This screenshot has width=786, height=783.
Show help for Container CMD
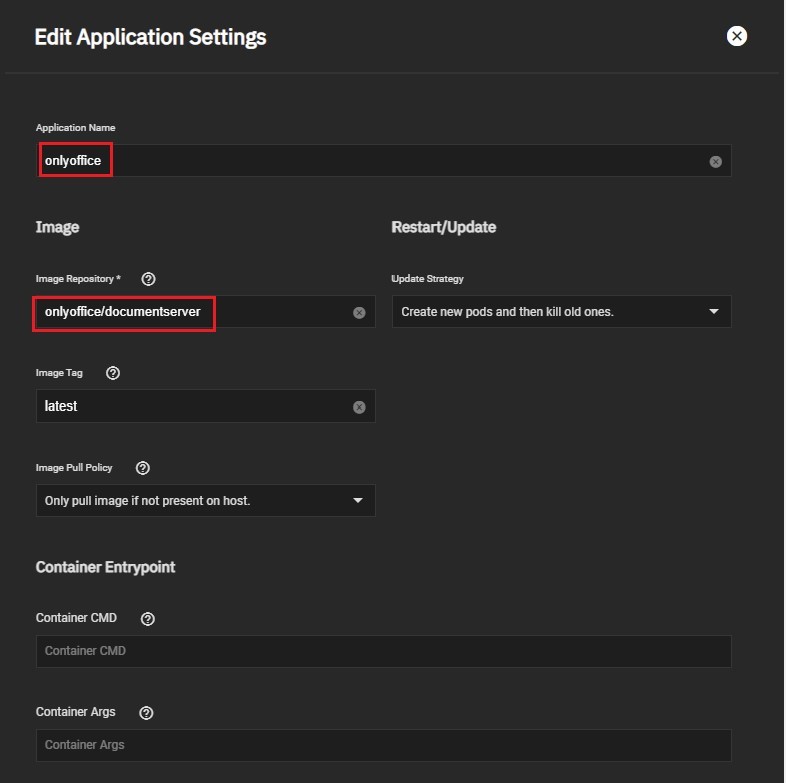pos(148,619)
